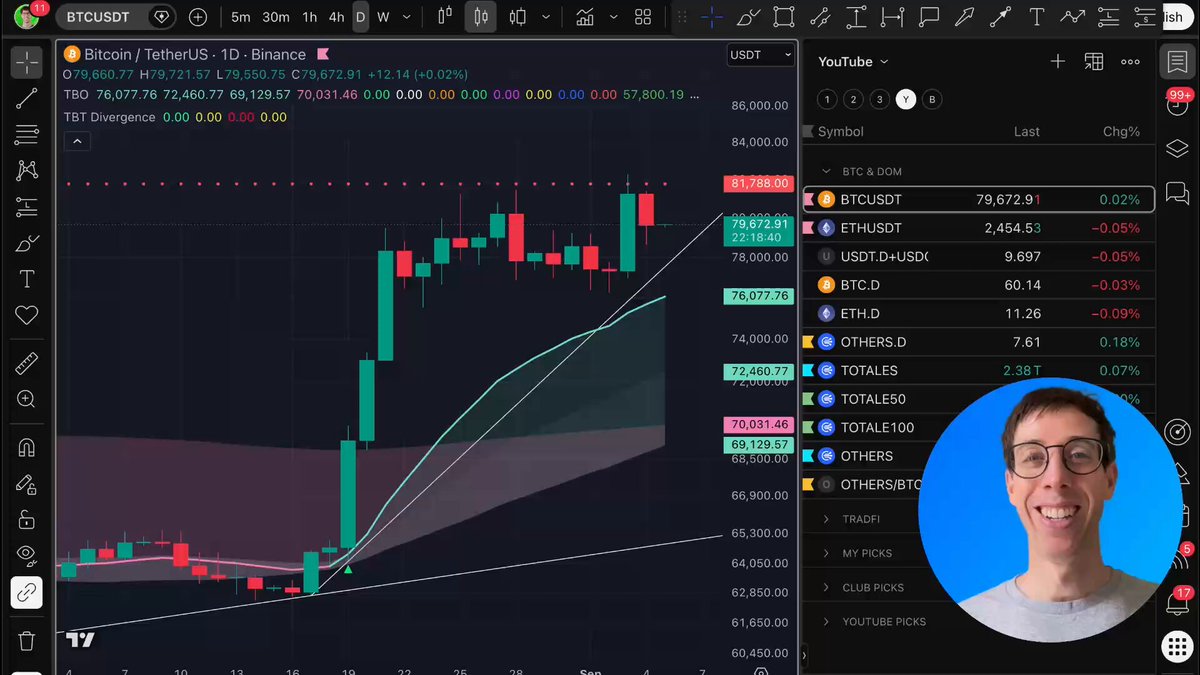This screenshot has width=1200, height=675.
Task: Select the Text tool in left sidebar
Action: tap(27, 280)
